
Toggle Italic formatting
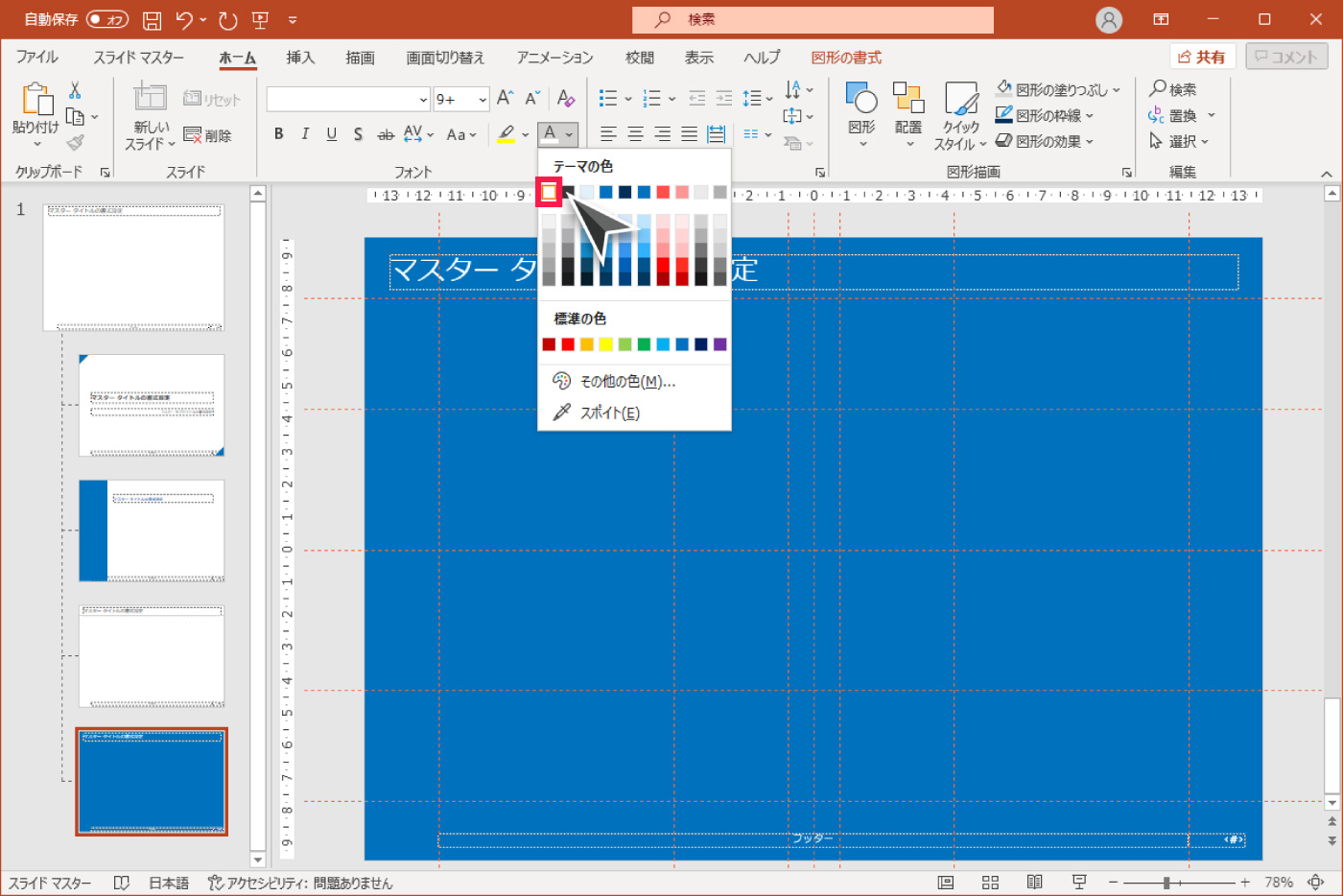tap(305, 134)
